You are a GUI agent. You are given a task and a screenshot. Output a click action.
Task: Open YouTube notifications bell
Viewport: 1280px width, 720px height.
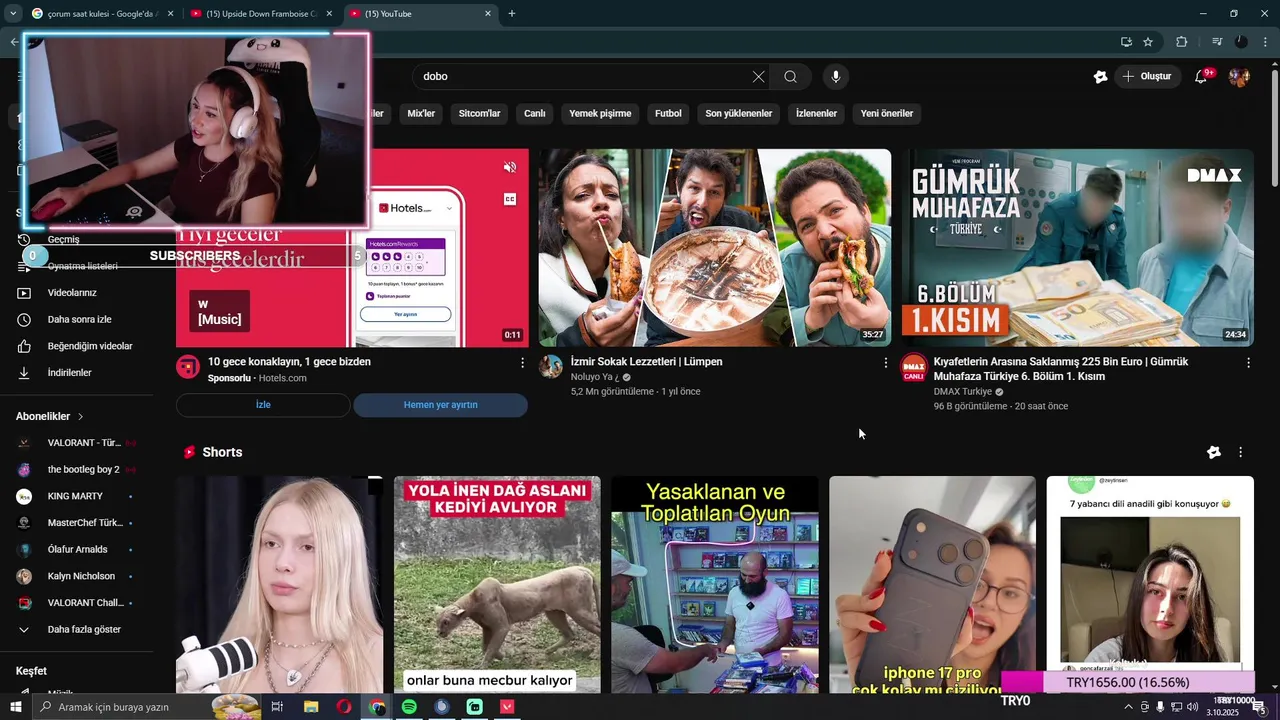tap(1201, 76)
